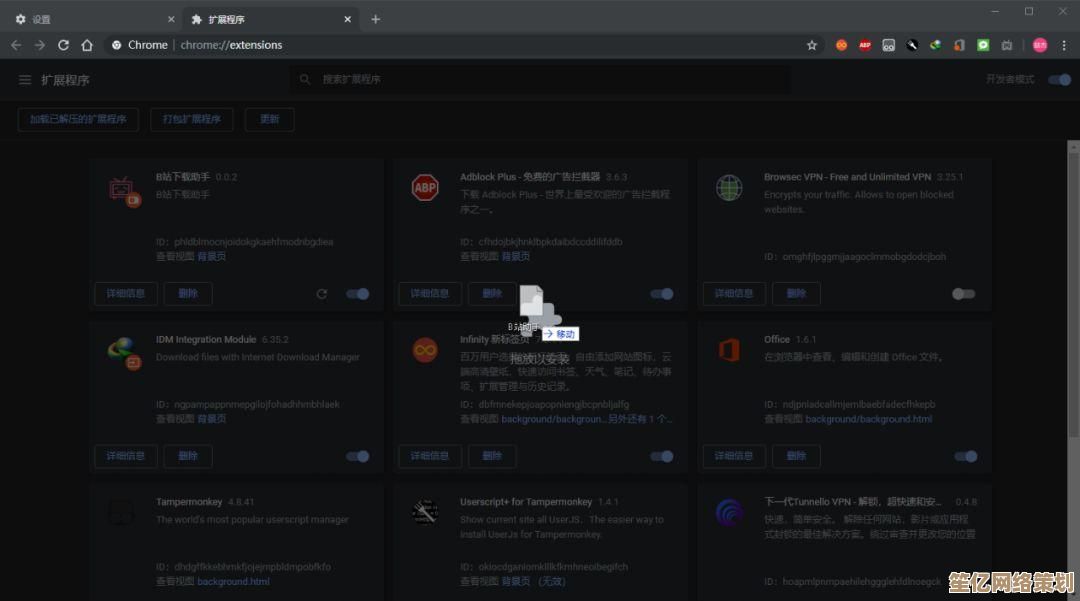Remove the B站下载助手 extension
This screenshot has width=1080, height=601.
coord(188,294)
